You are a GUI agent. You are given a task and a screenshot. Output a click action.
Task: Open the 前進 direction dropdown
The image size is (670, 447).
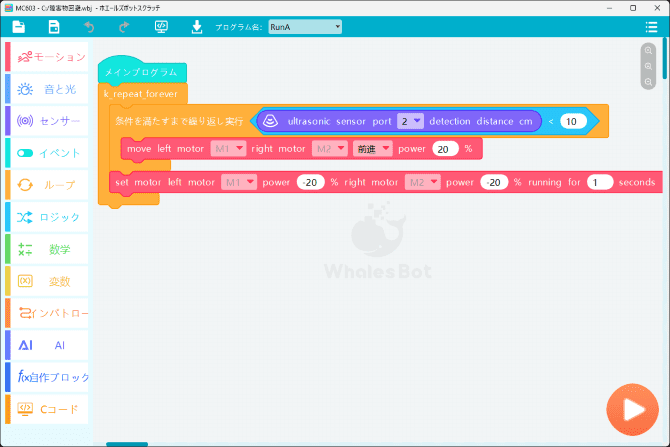pos(372,149)
